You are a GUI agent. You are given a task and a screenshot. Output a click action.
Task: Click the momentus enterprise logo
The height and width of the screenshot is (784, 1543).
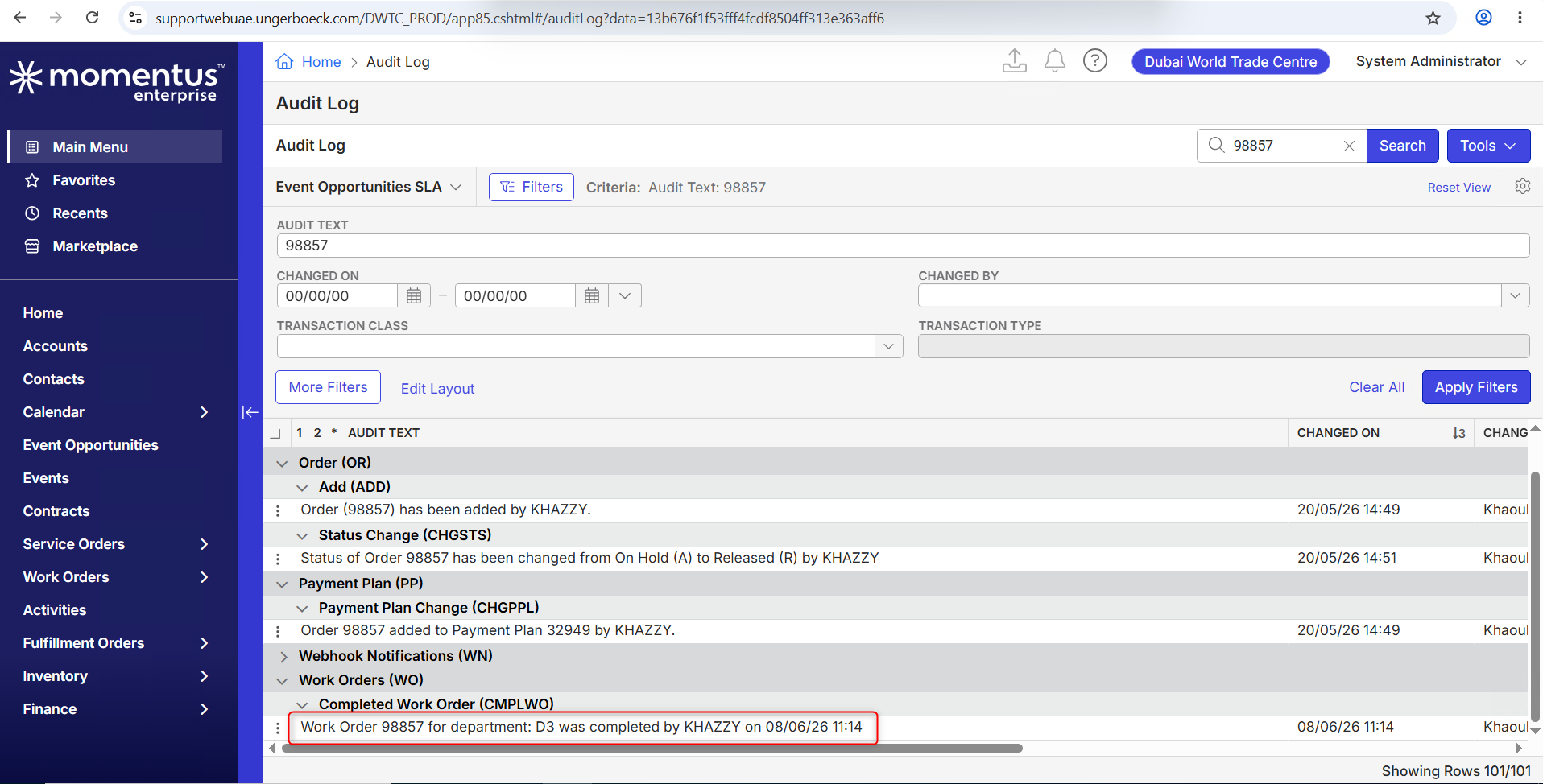click(118, 81)
